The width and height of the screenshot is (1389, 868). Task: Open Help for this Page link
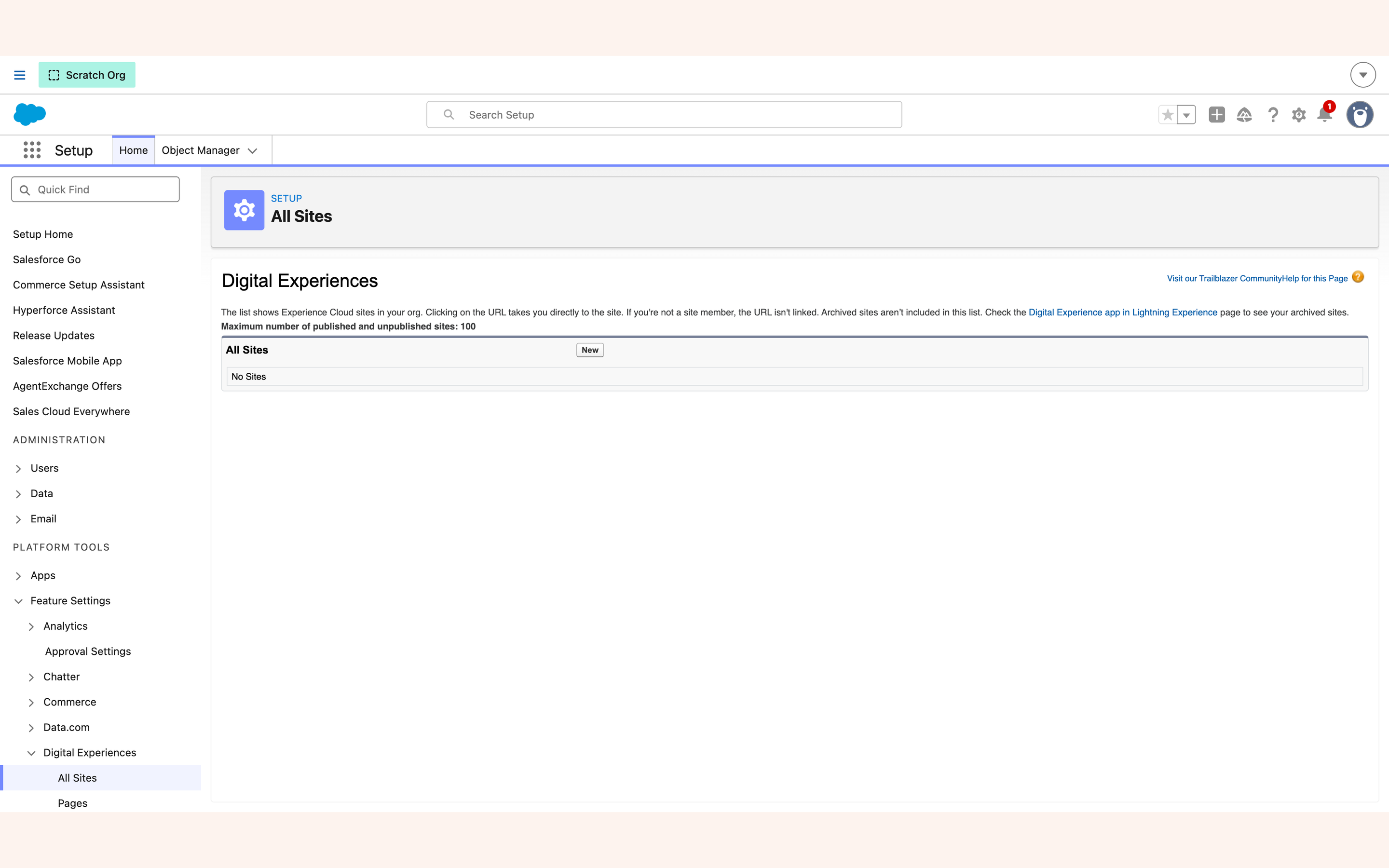point(1315,278)
